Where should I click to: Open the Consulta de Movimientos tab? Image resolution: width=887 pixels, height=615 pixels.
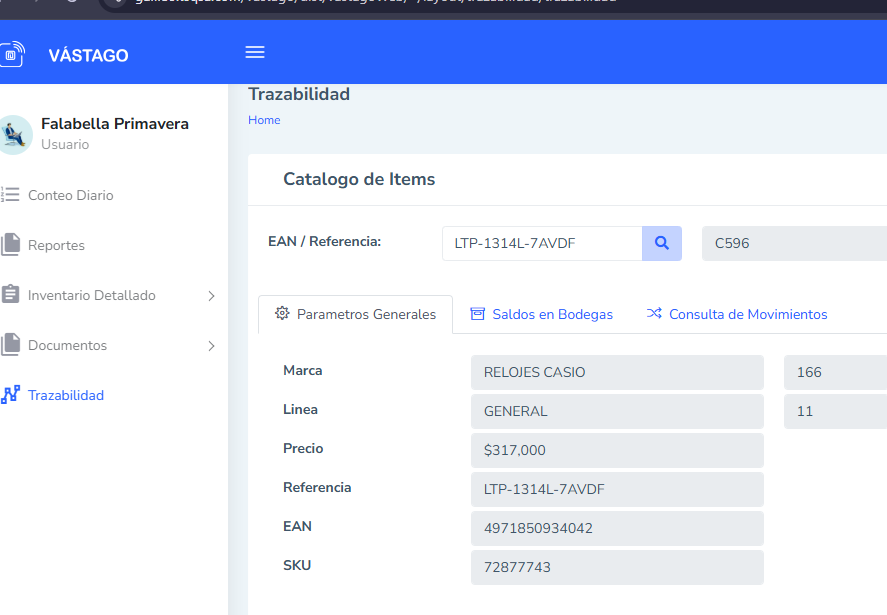[x=737, y=314]
